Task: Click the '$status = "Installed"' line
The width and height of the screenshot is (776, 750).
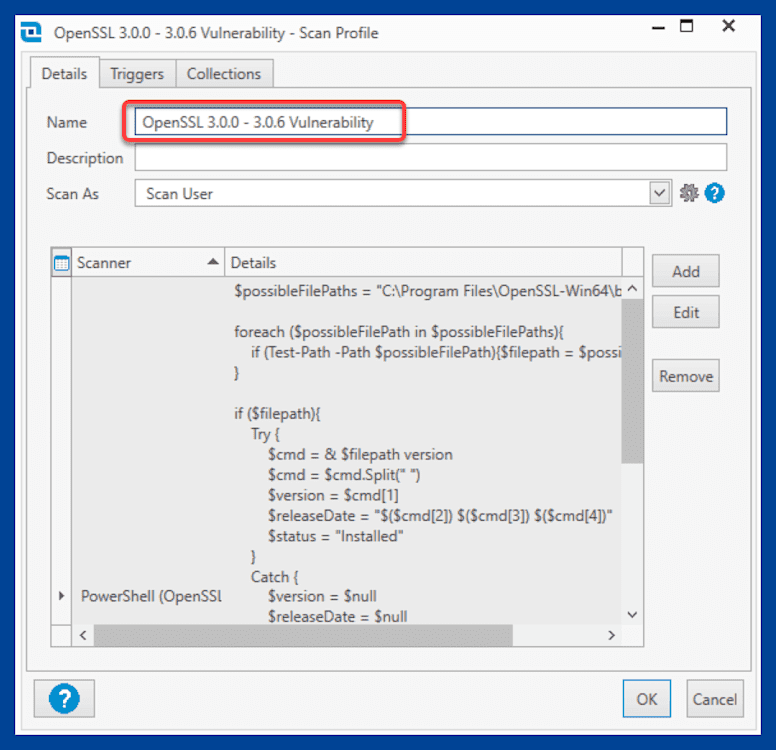Action: [336, 536]
